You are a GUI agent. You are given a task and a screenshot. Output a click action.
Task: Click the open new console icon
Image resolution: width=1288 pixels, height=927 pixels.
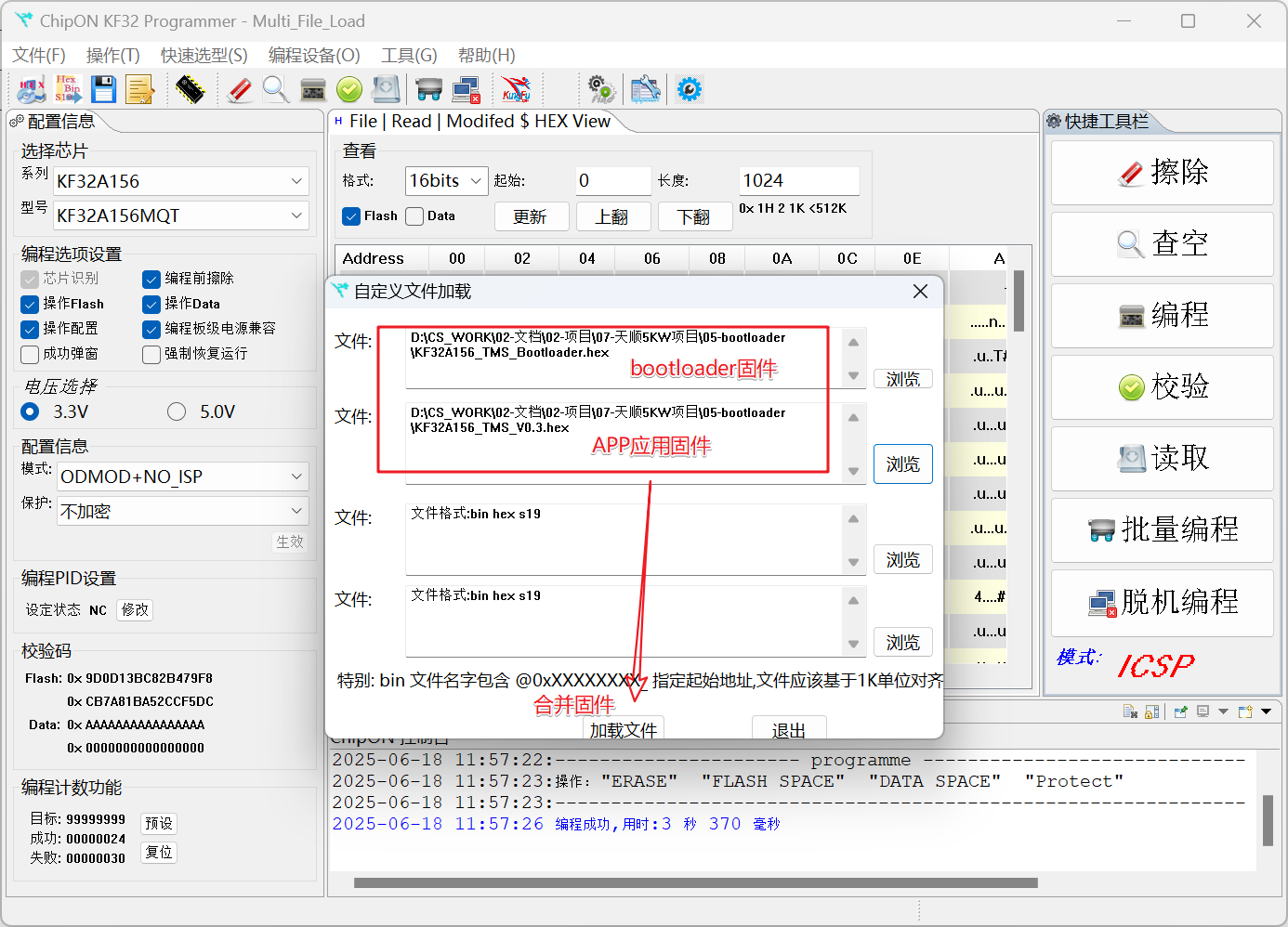pyautogui.click(x=1245, y=712)
